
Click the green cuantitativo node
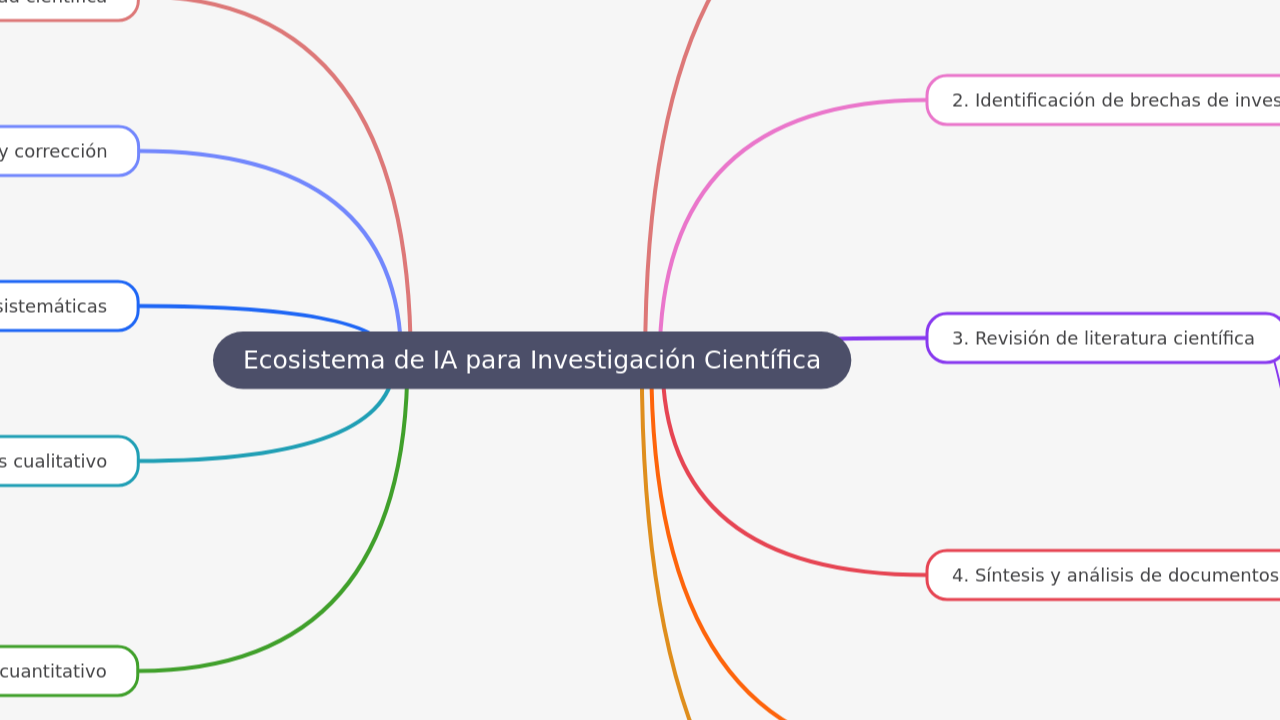point(60,671)
